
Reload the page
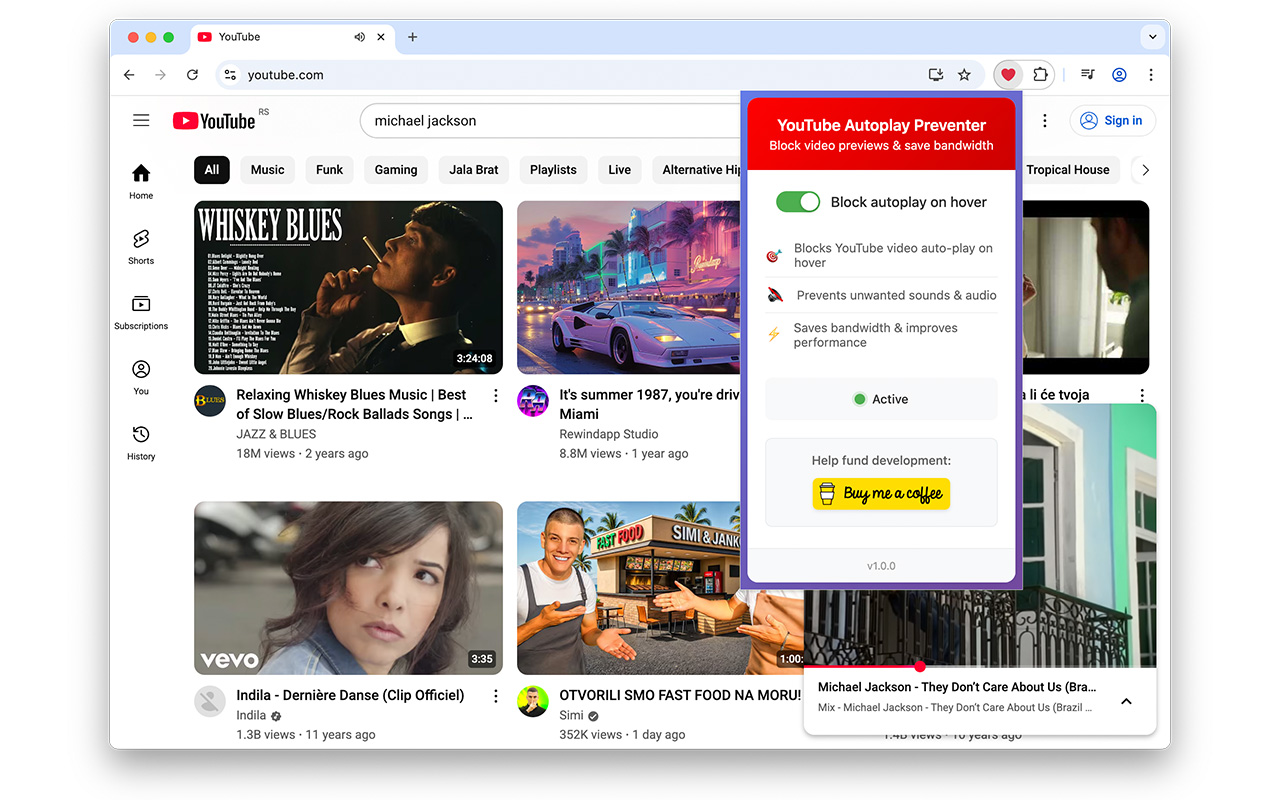pyautogui.click(x=192, y=75)
